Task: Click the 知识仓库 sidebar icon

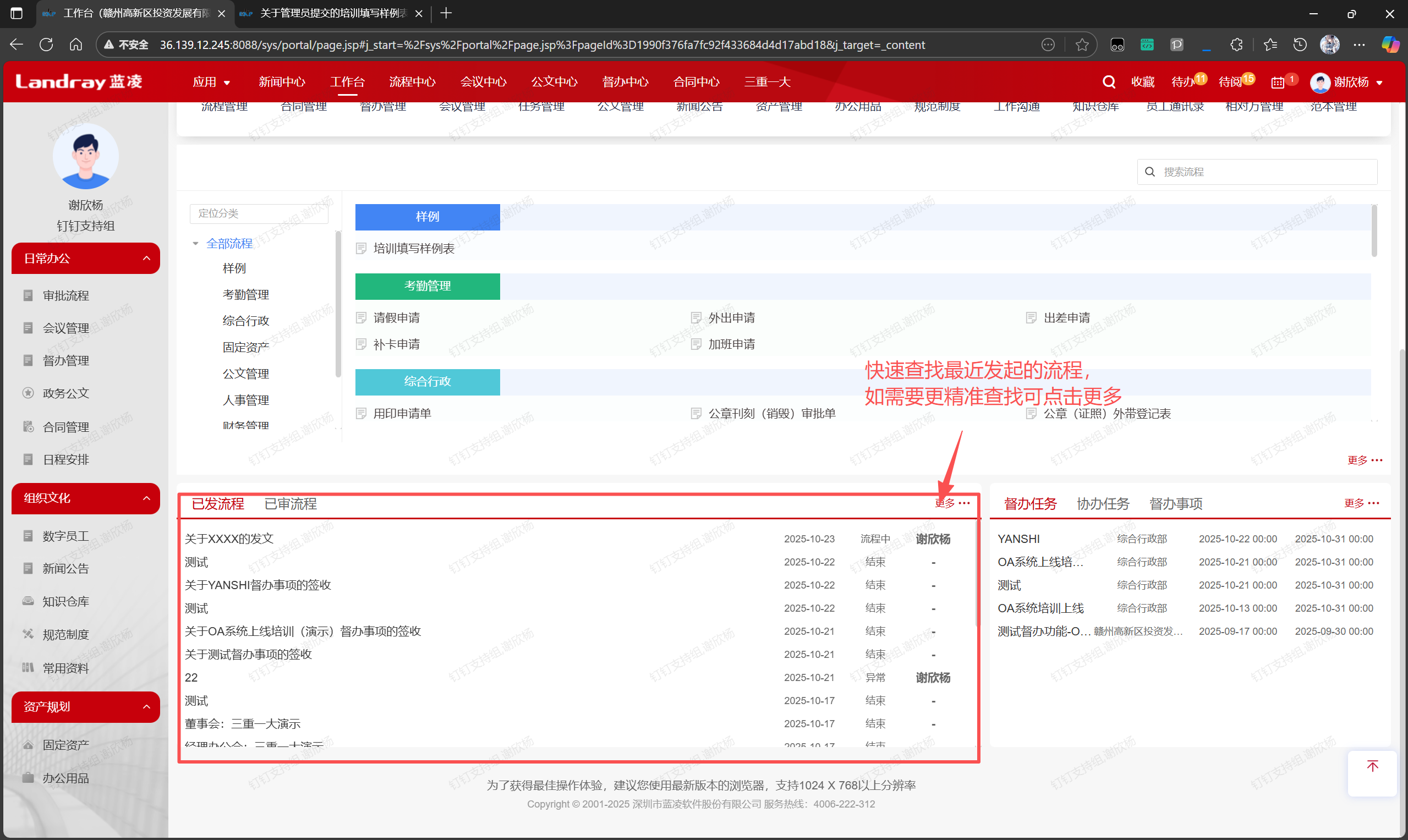Action: point(28,601)
